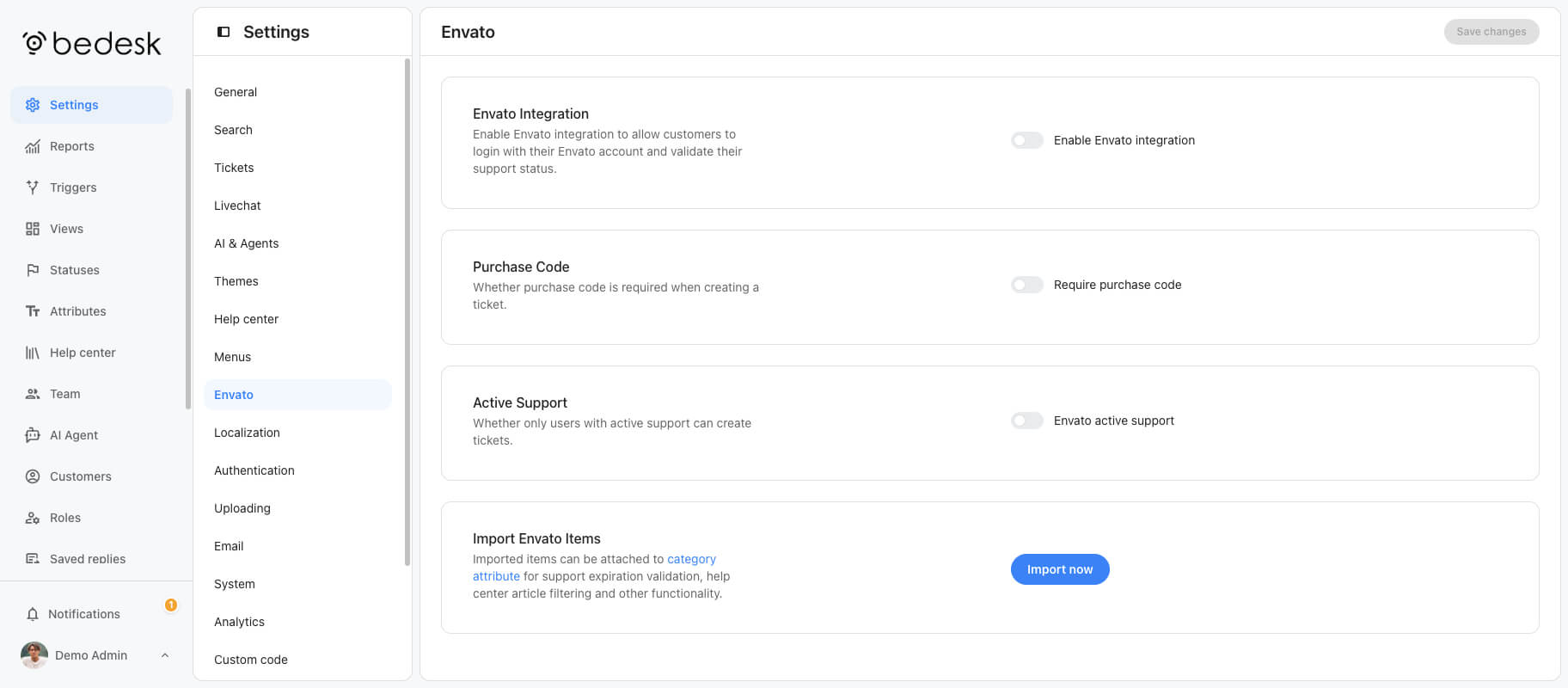This screenshot has width=1568, height=688.
Task: Click the Customers person icon
Action: (33, 476)
